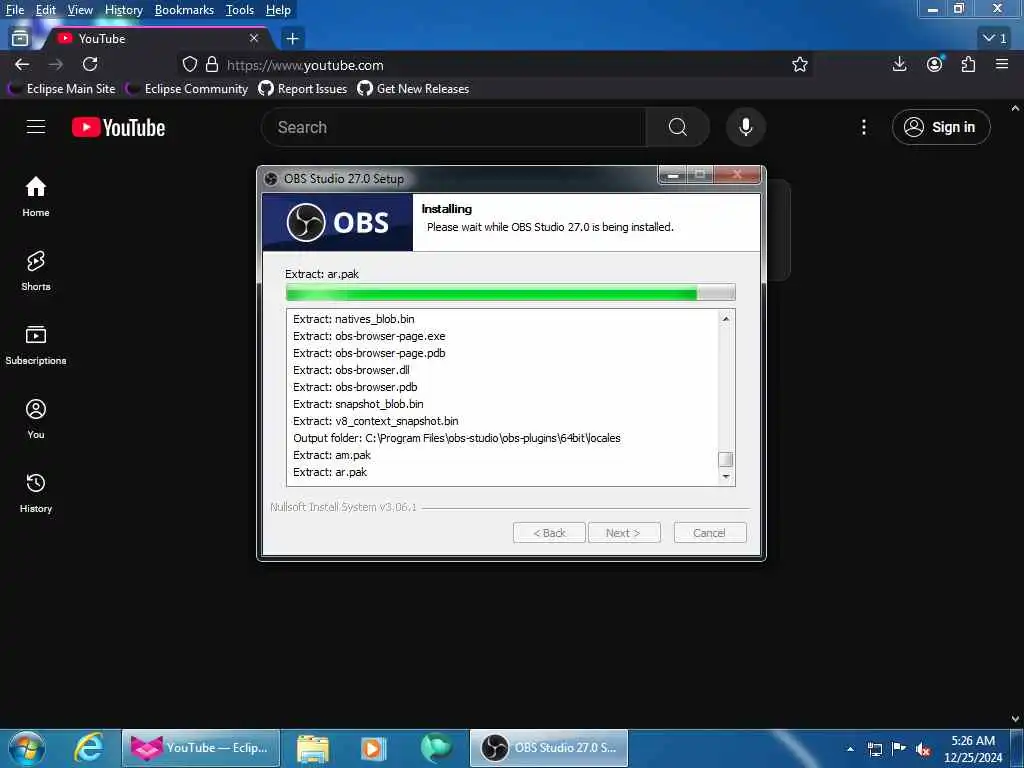
Task: Click the tracking protection shield icon
Action: [189, 64]
